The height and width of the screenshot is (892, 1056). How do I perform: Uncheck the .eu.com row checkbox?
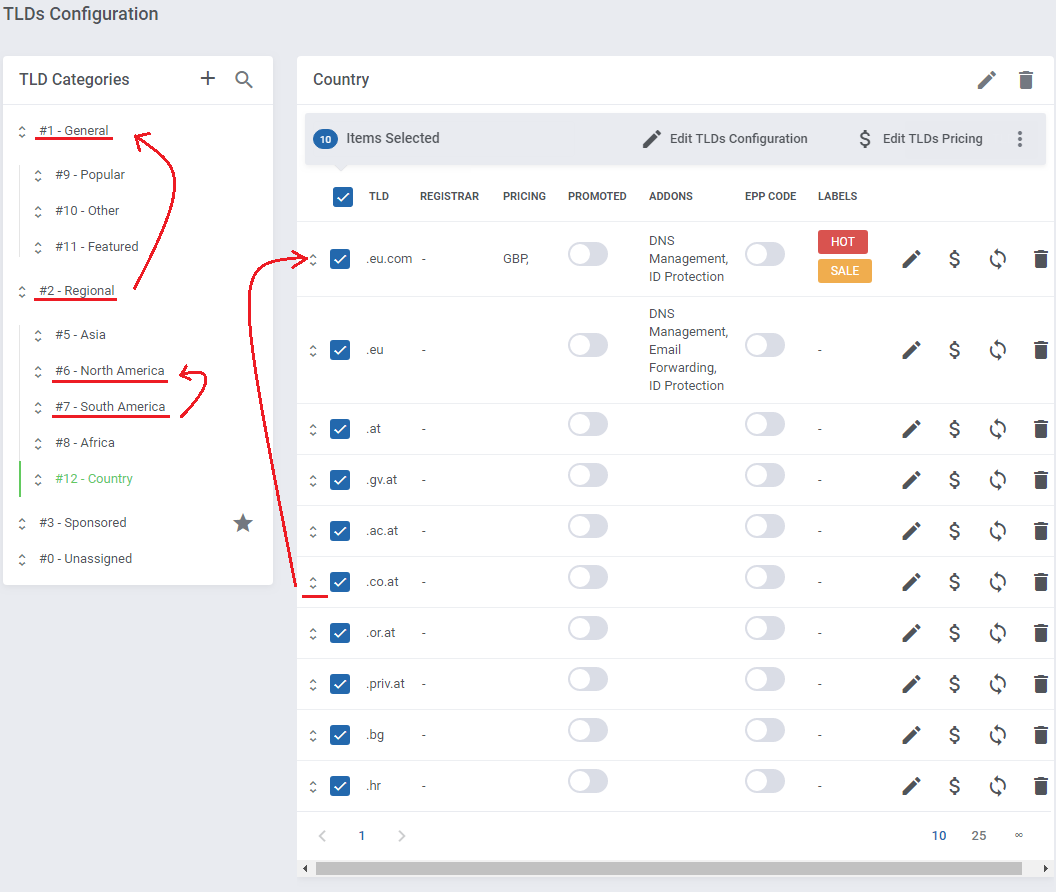tap(340, 259)
